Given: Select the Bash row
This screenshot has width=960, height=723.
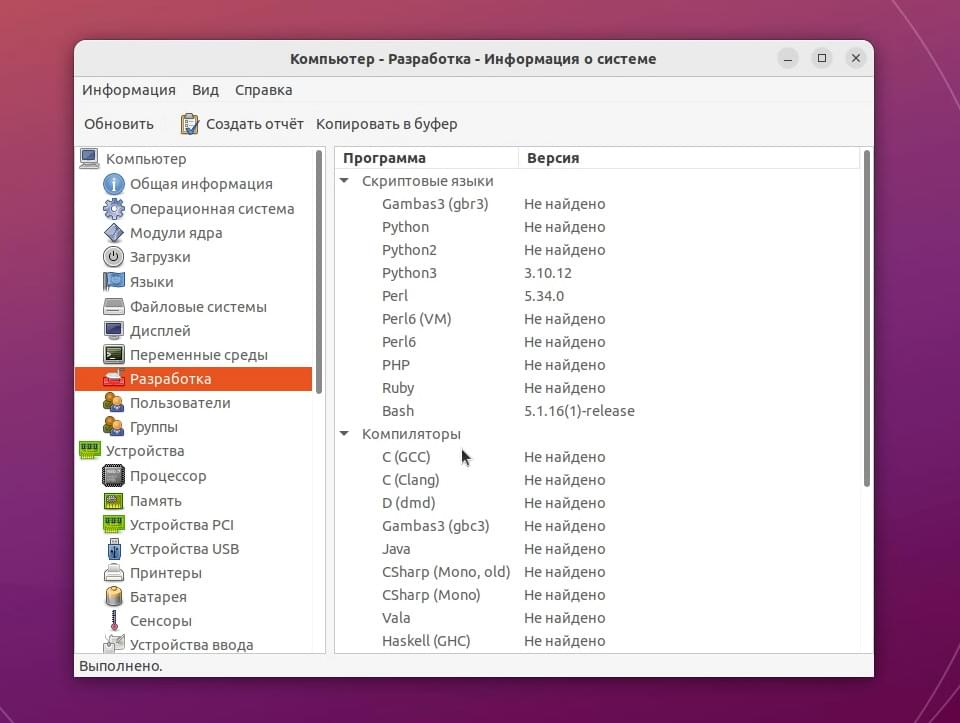Looking at the screenshot, I should tap(598, 411).
